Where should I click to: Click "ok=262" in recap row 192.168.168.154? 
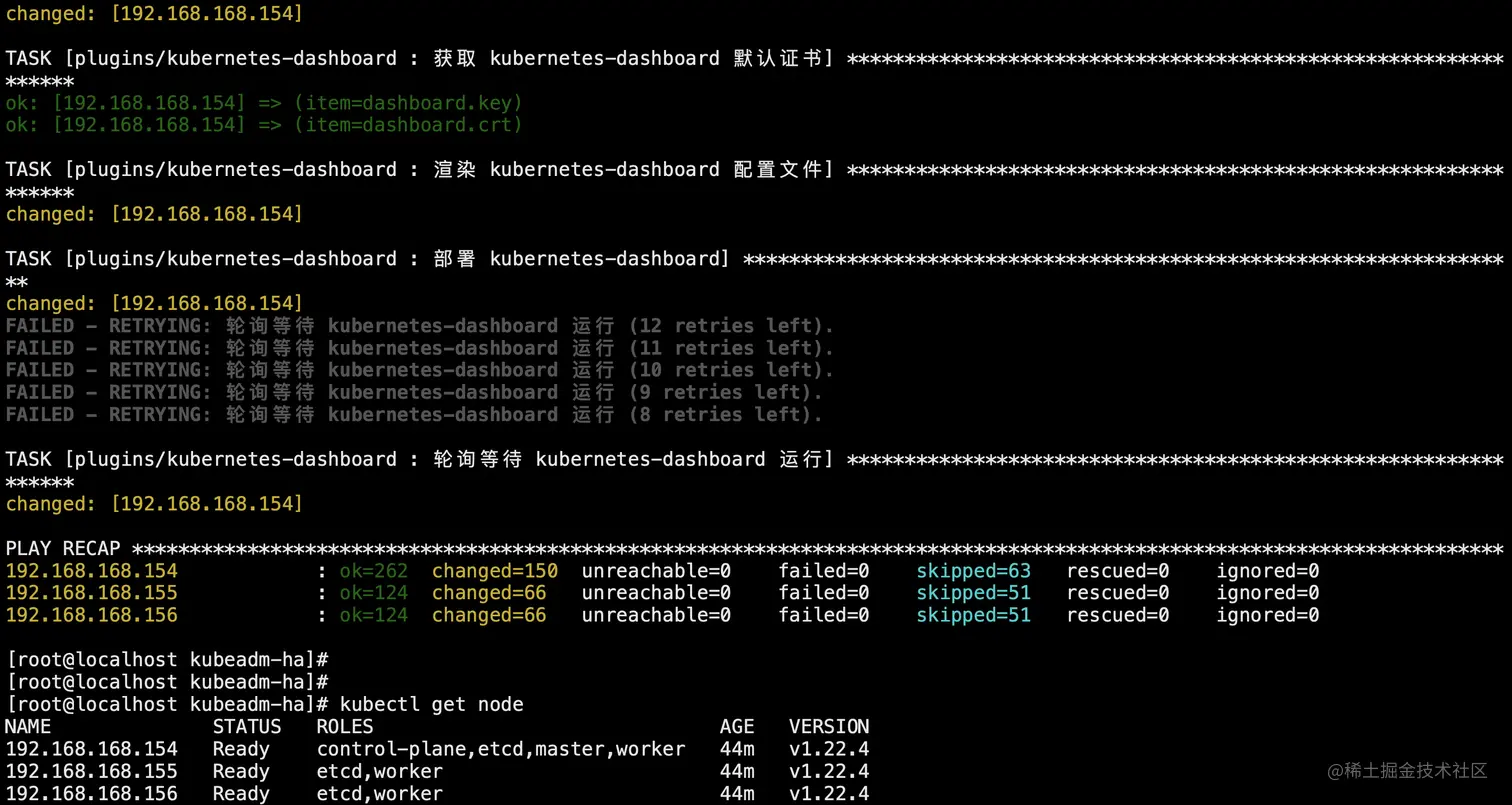point(374,571)
